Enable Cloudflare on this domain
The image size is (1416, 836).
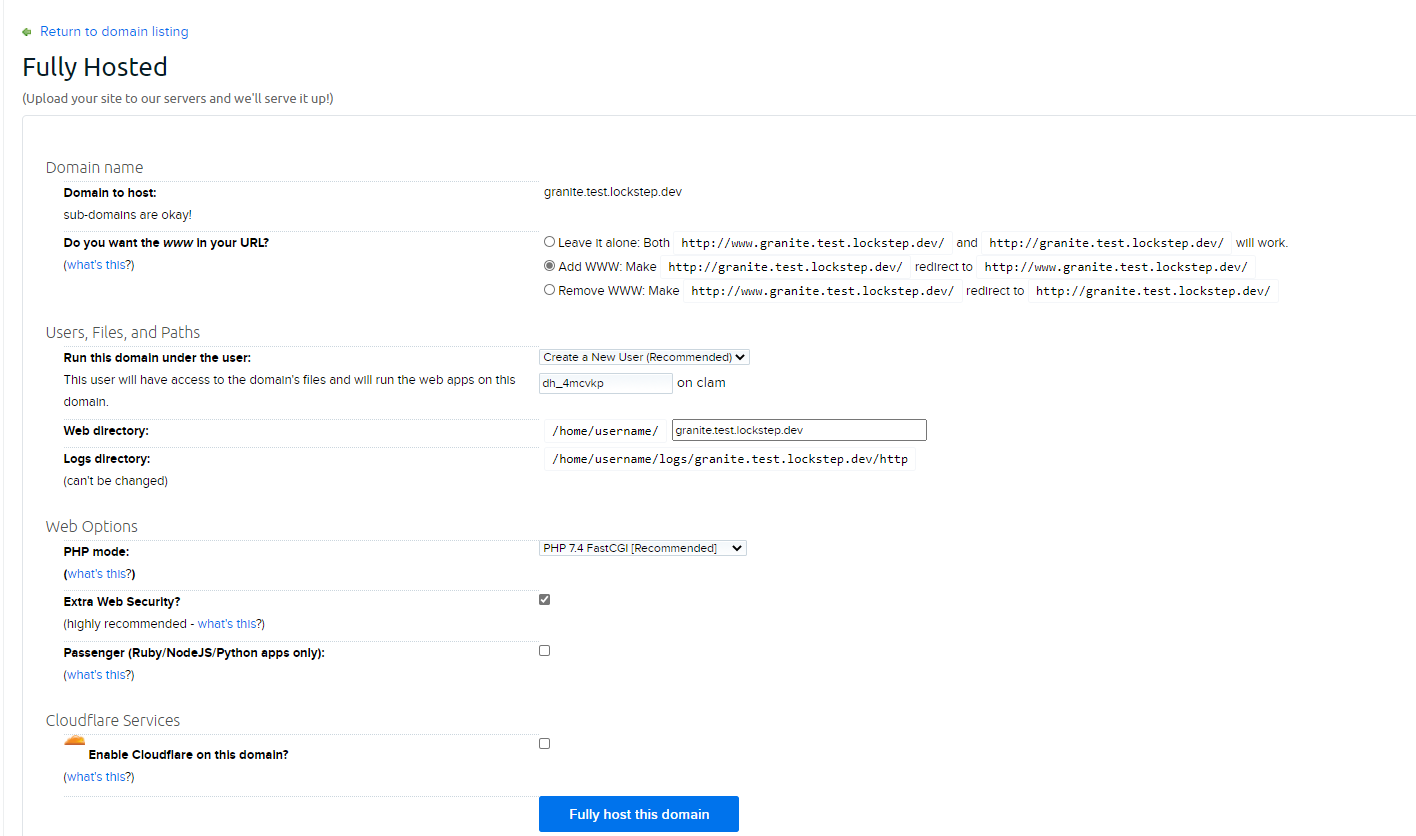[544, 743]
